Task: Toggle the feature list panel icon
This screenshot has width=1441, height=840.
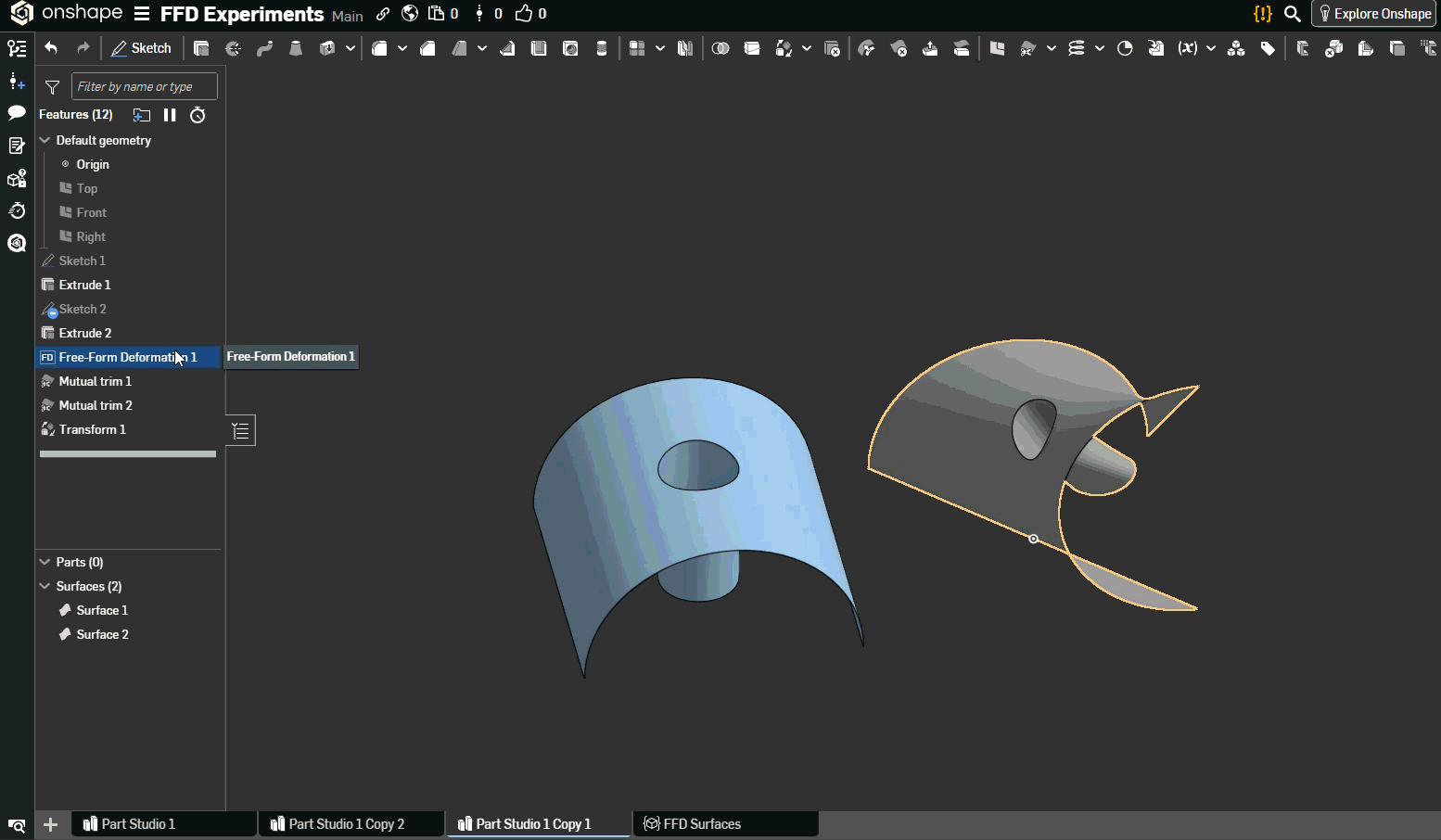Action: point(17,48)
